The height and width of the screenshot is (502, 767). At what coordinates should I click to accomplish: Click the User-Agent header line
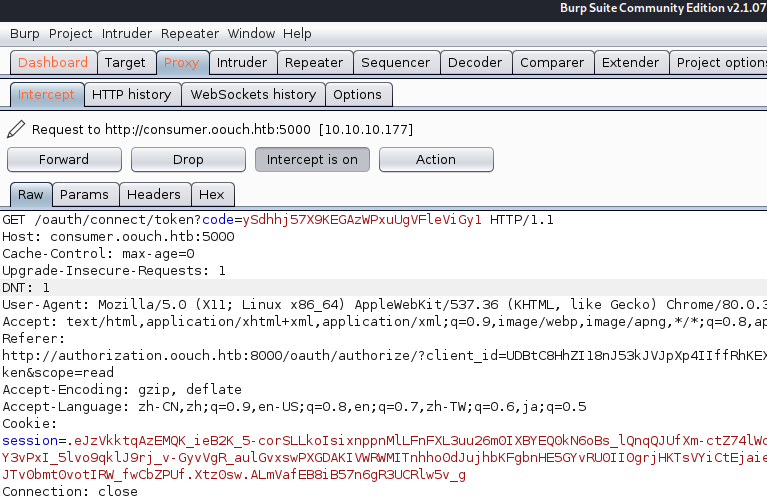pos(384,305)
